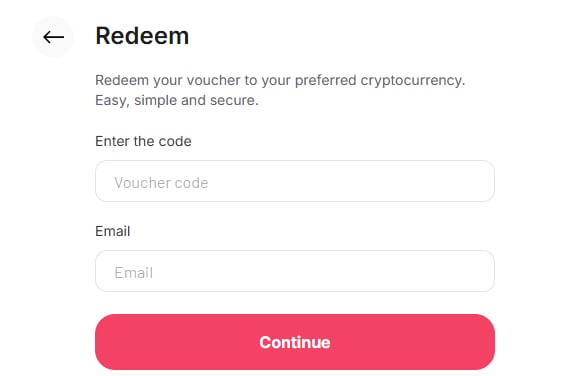580x376 pixels.
Task: Select the Email placeholder text in the box
Action: click(x=134, y=273)
